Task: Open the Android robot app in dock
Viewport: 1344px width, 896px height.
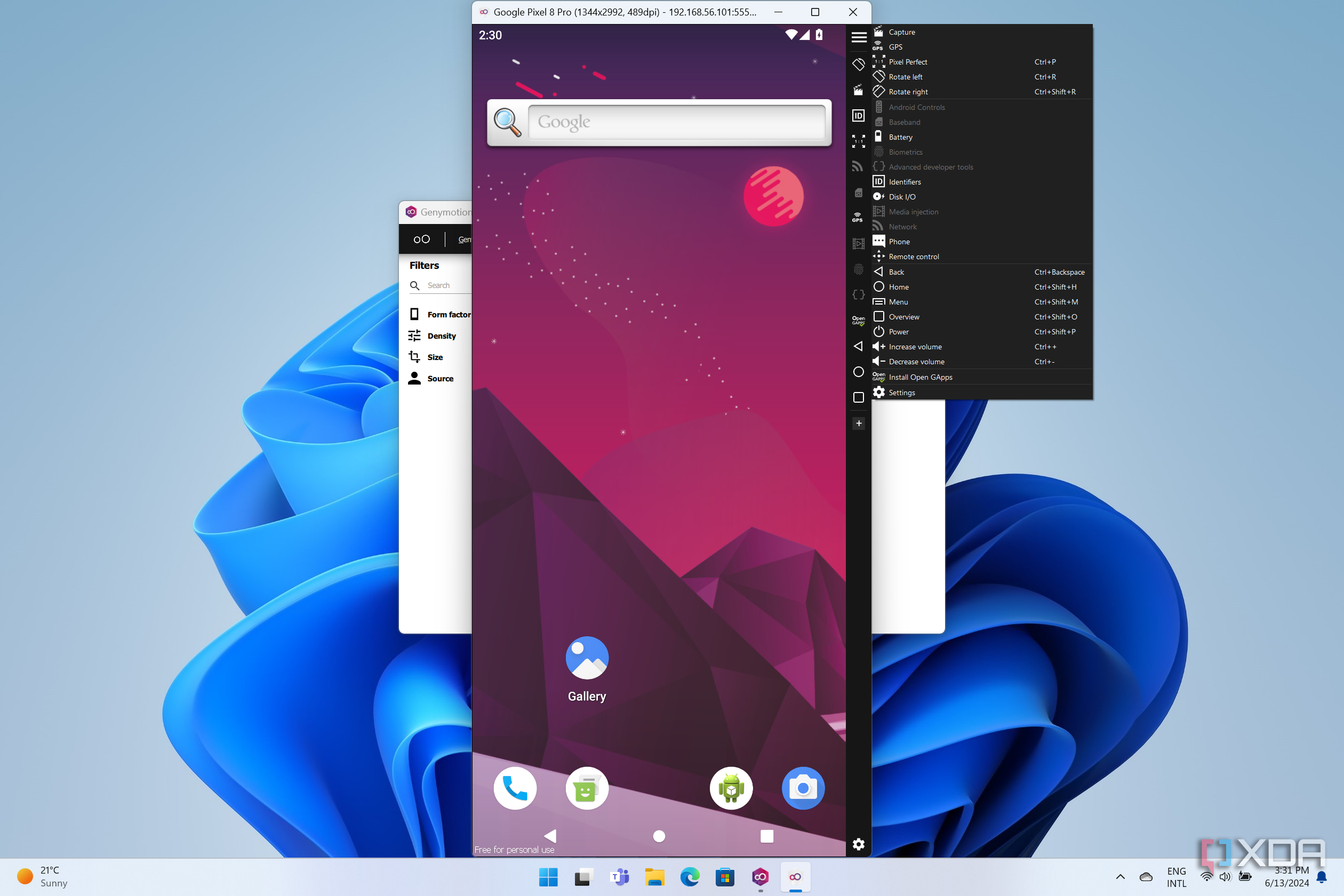Action: coord(731,788)
